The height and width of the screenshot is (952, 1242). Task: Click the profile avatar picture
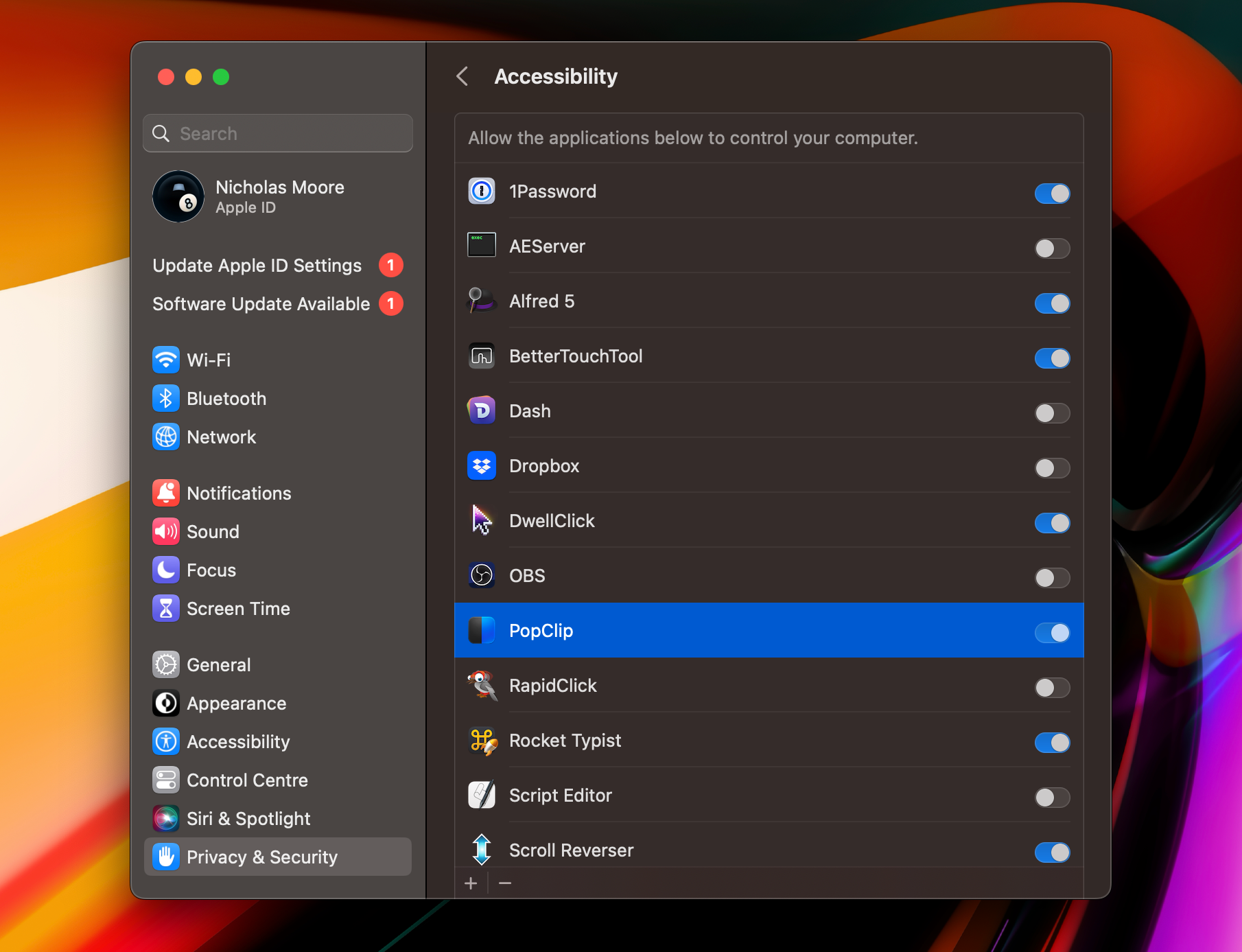click(178, 196)
